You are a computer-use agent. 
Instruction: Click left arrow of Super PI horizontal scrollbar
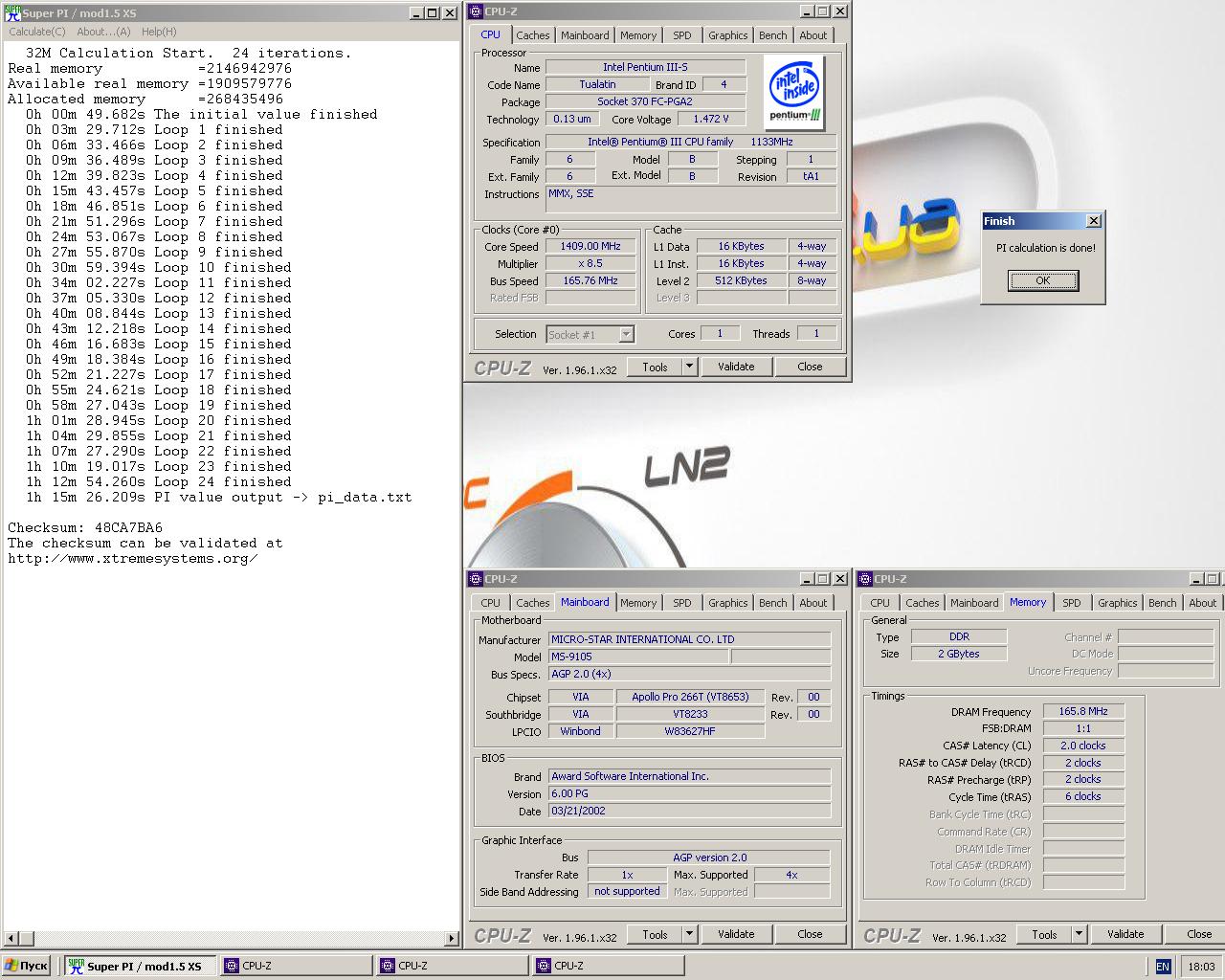tap(11, 938)
